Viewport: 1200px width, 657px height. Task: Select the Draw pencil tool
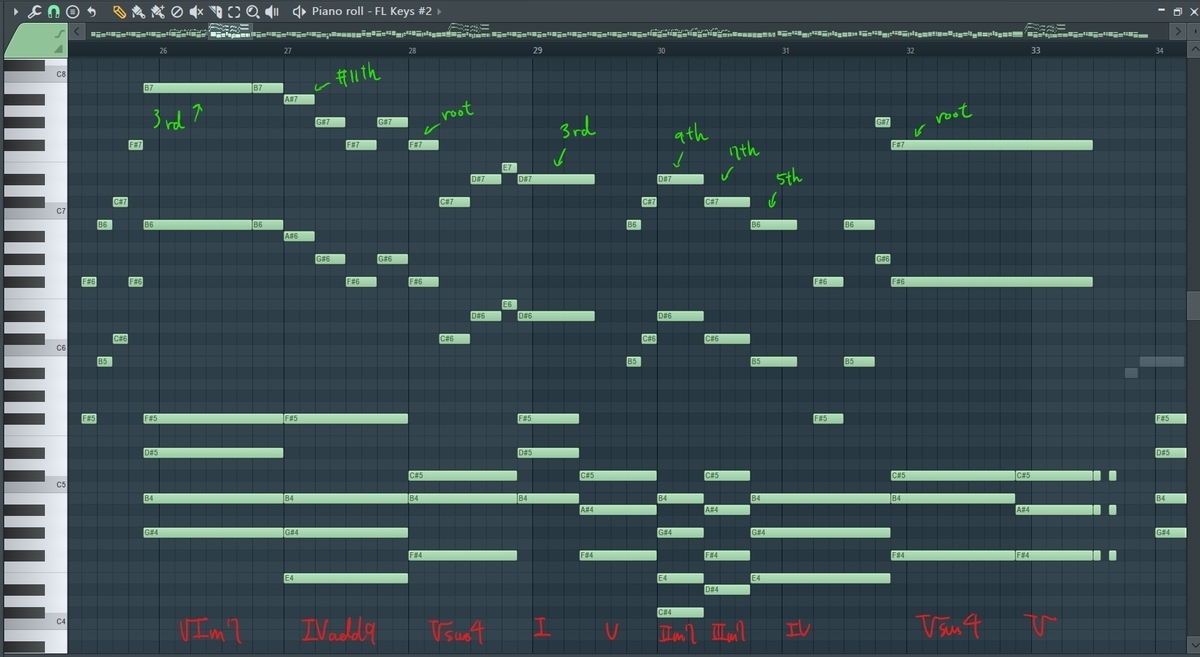coord(119,12)
